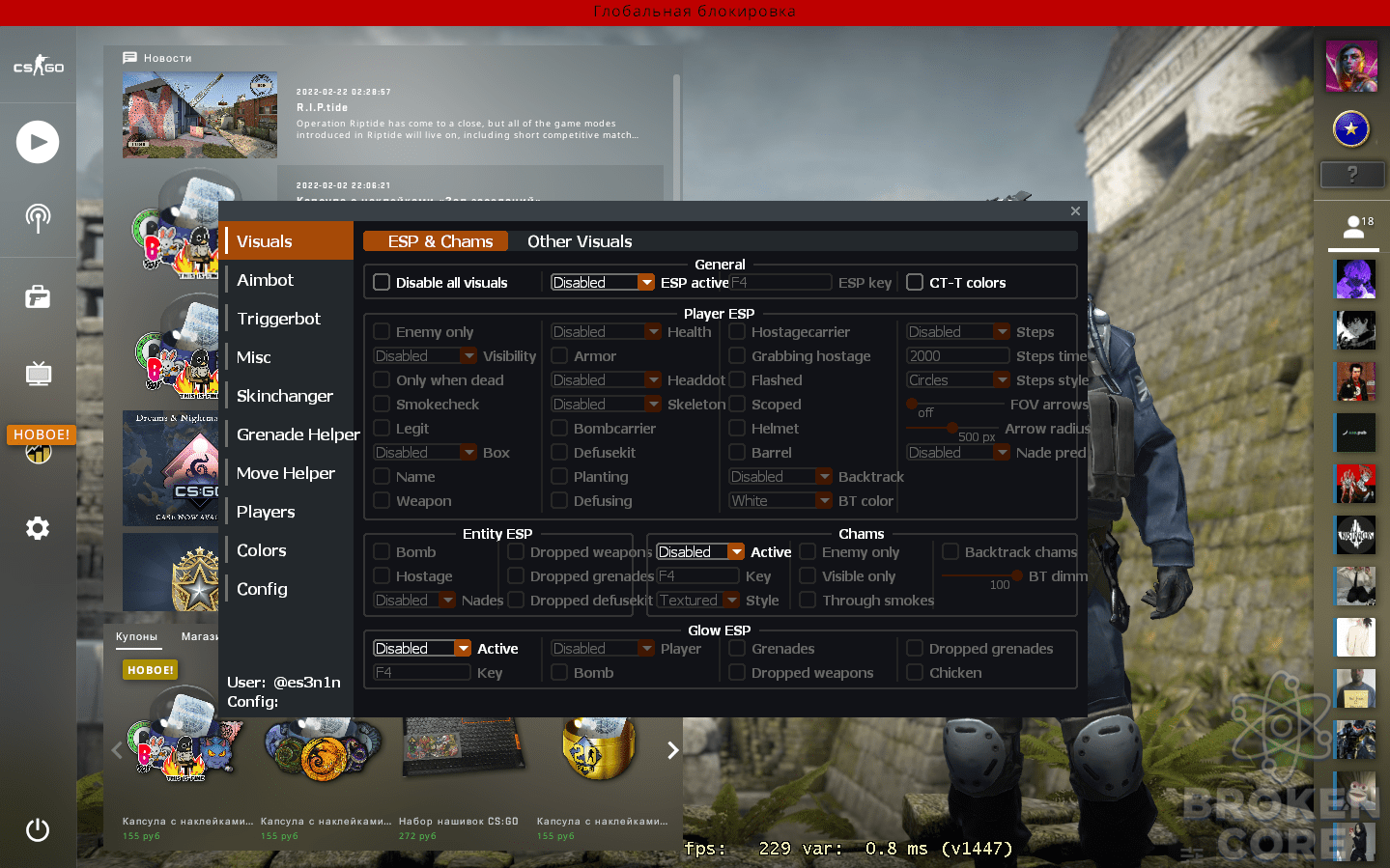Open the inventory briefcase icon
Screen dimensions: 1390x868
click(x=38, y=296)
